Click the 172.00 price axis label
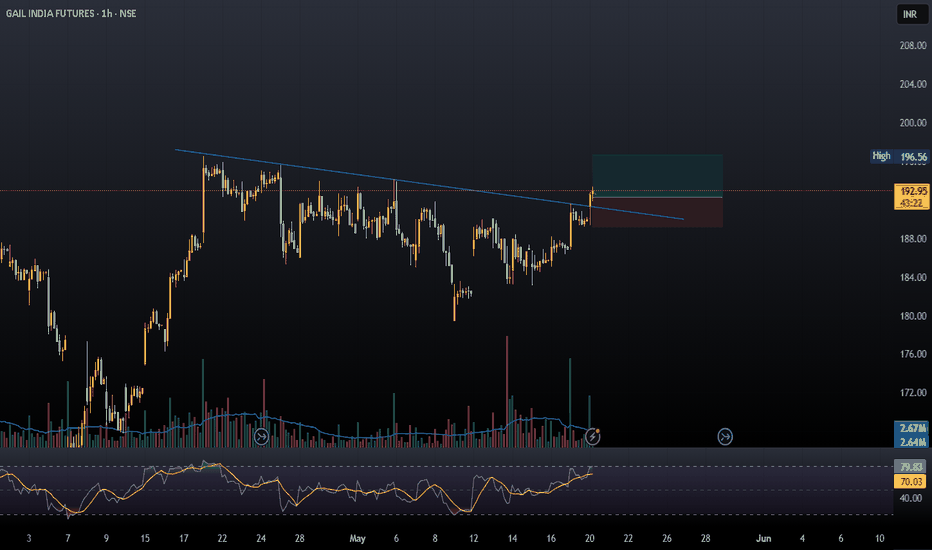The image size is (932, 550). (x=913, y=392)
